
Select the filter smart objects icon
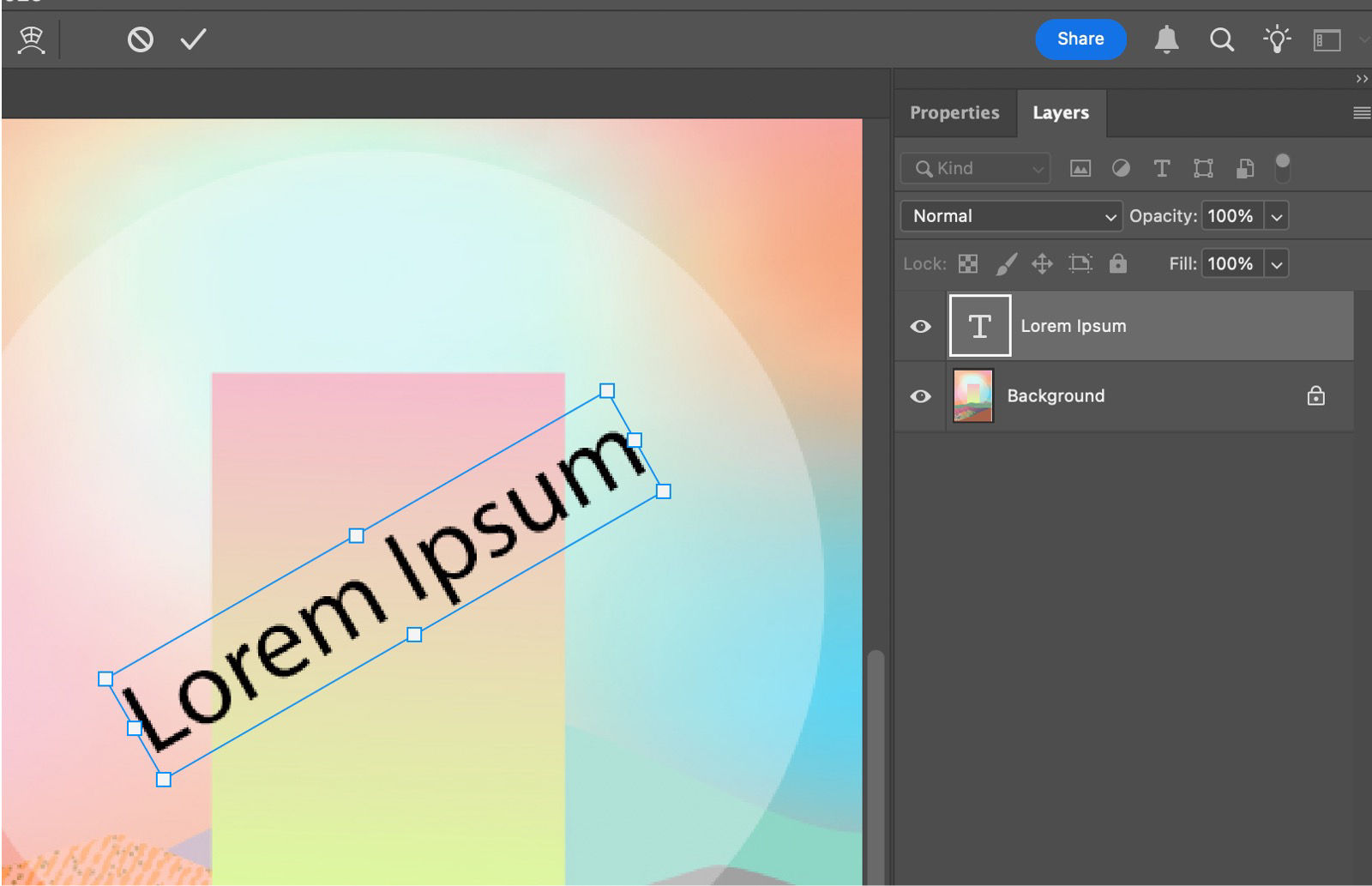(1244, 168)
